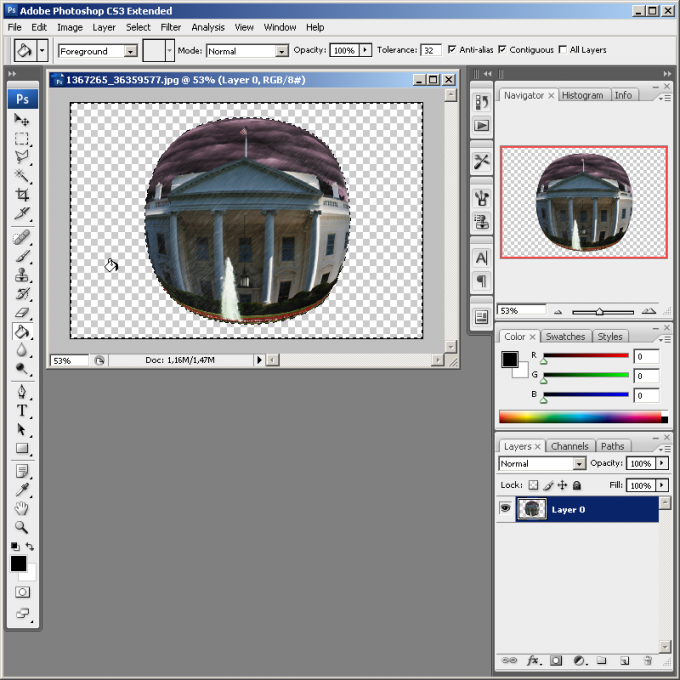Select the Magic Wand tool
Image resolution: width=680 pixels, height=680 pixels.
tap(21, 176)
